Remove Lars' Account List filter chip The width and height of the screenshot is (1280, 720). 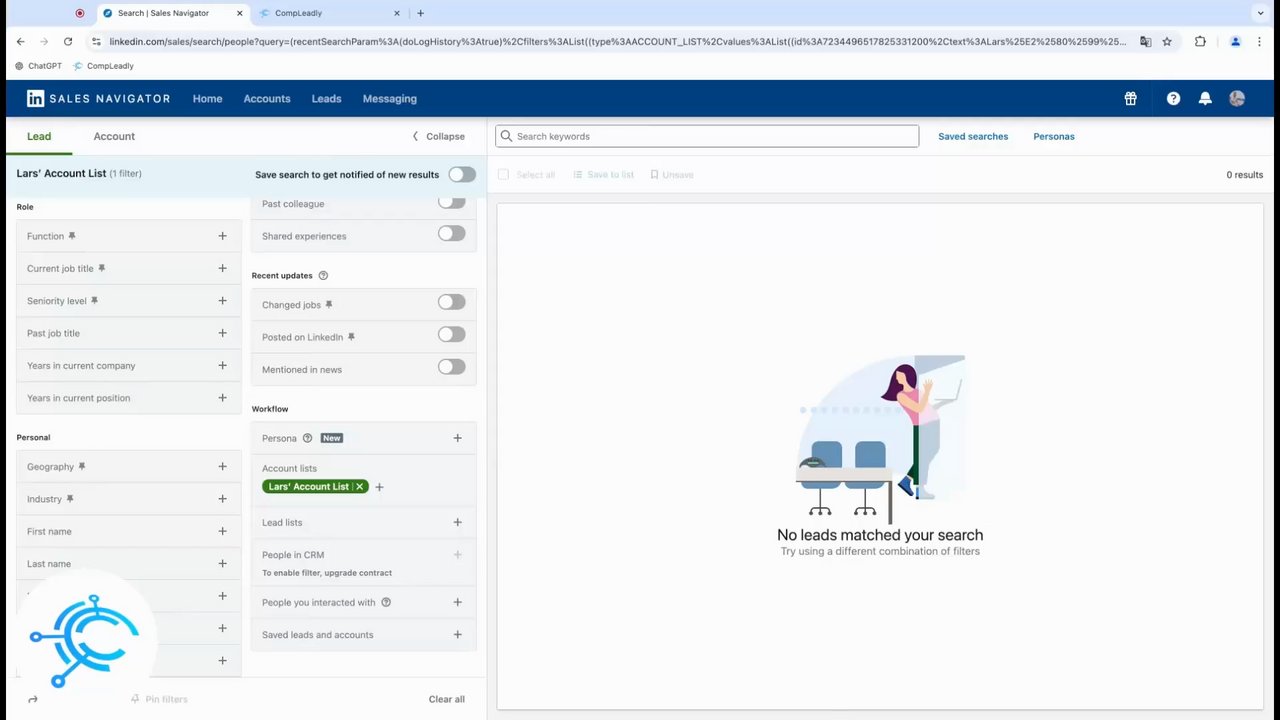(360, 487)
